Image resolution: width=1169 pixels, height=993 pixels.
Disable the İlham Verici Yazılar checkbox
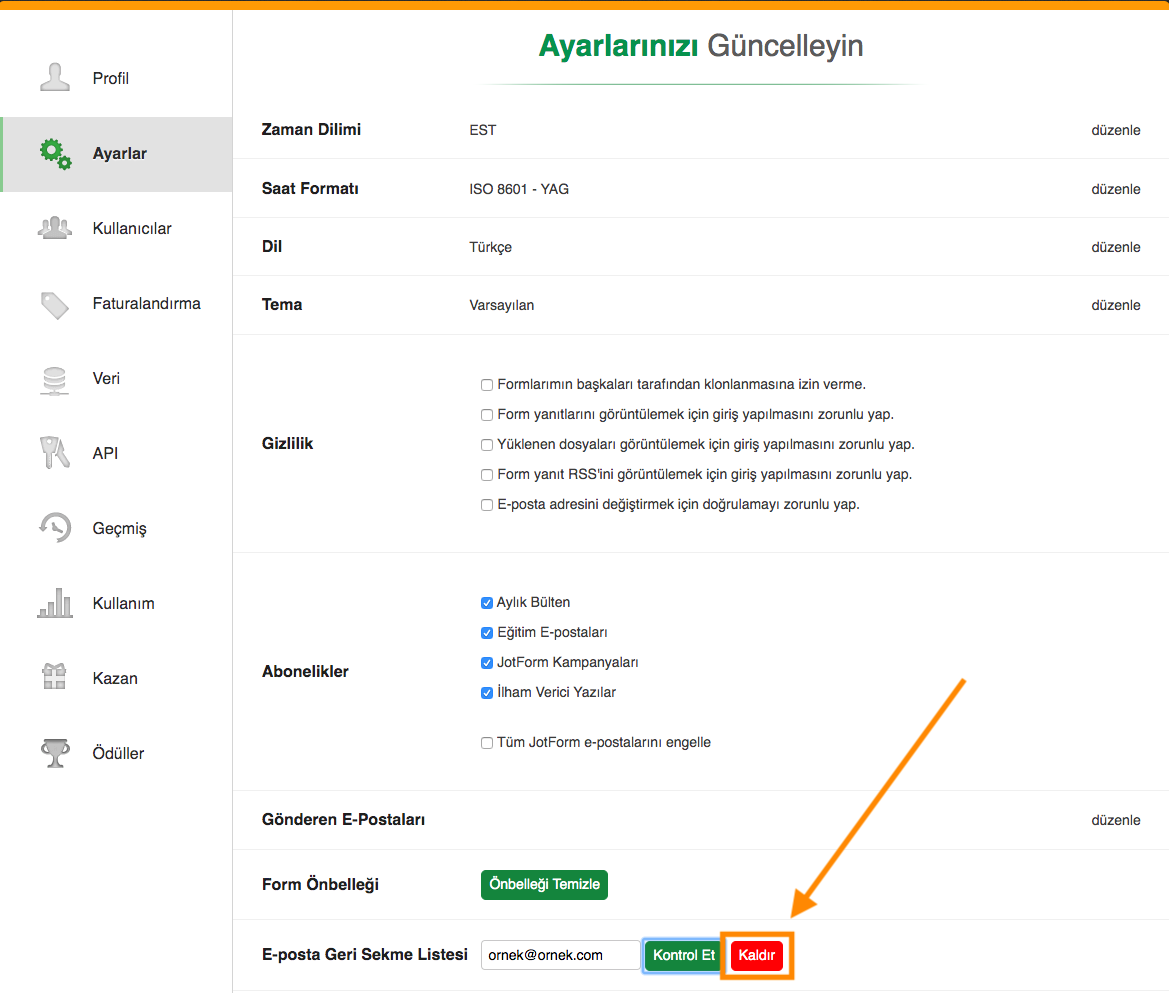pos(487,692)
